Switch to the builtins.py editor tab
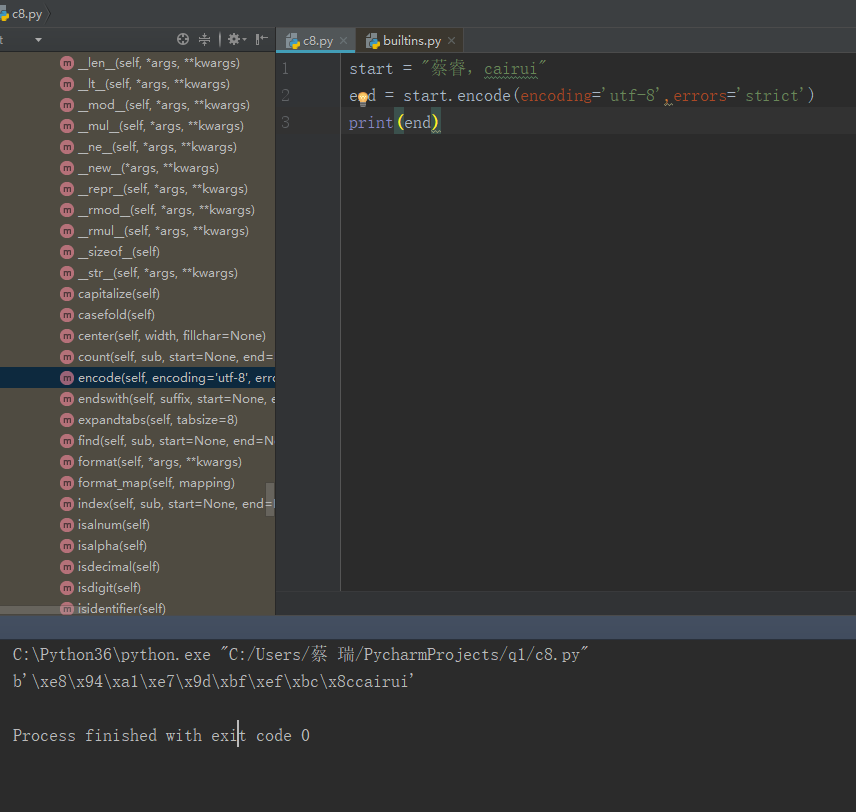The image size is (856, 812). tap(410, 40)
